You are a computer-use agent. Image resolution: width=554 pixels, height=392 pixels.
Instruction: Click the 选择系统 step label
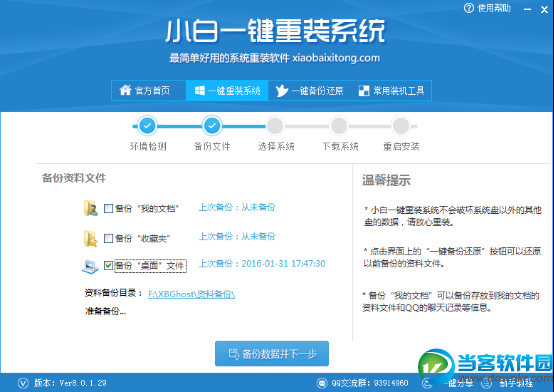tap(276, 146)
